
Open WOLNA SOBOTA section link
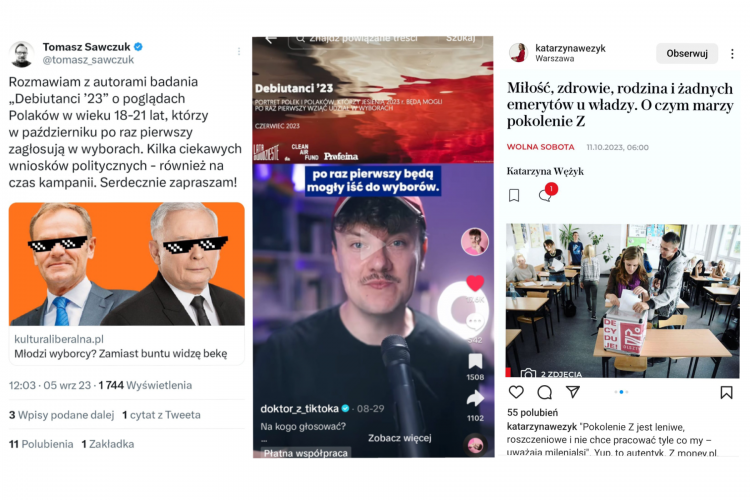click(x=540, y=147)
